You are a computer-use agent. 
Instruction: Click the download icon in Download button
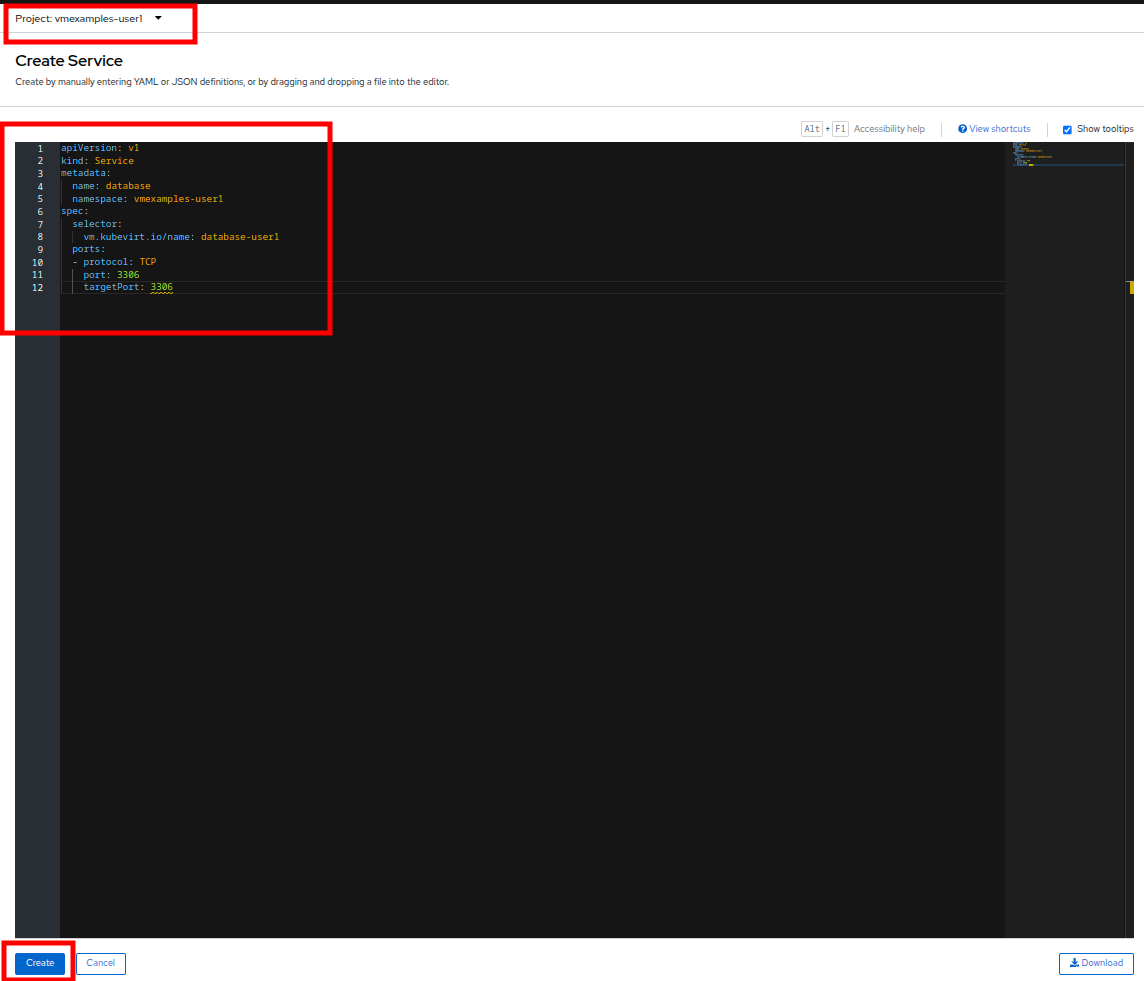[x=1074, y=963]
